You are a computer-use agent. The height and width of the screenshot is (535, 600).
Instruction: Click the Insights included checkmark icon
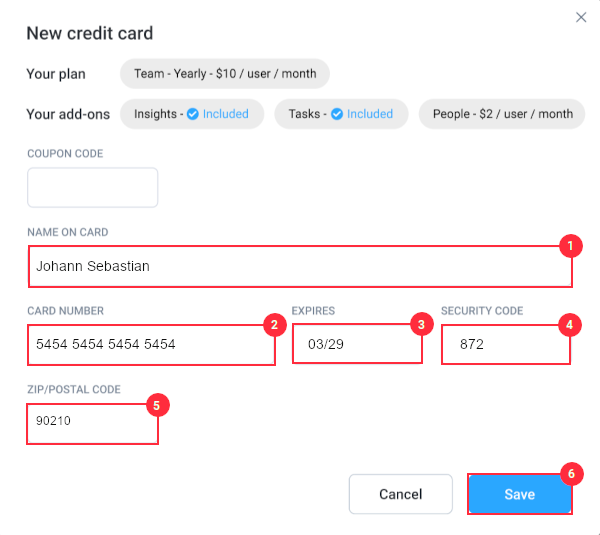(192, 114)
